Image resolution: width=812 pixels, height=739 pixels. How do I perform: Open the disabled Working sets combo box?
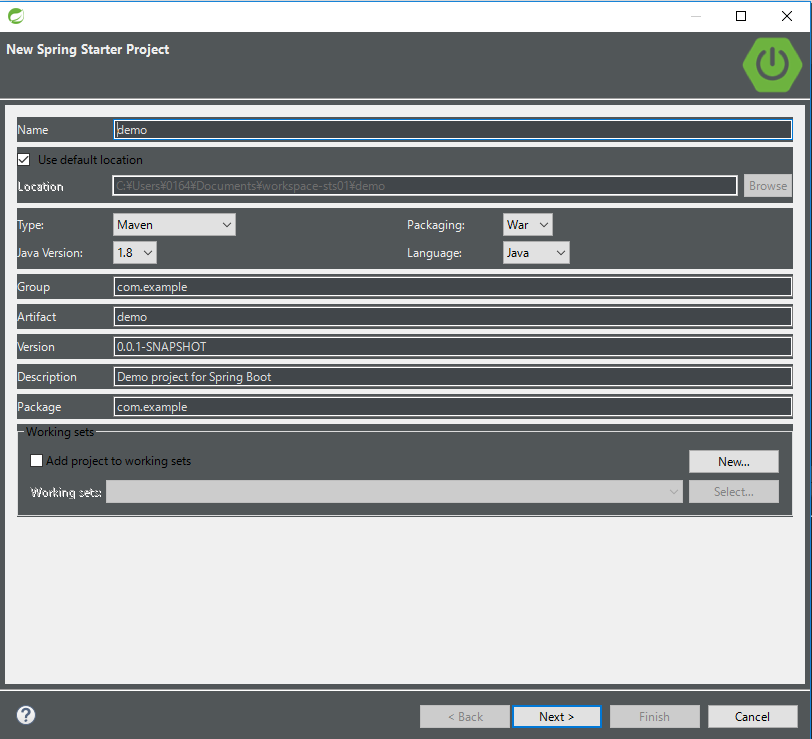[x=394, y=491]
